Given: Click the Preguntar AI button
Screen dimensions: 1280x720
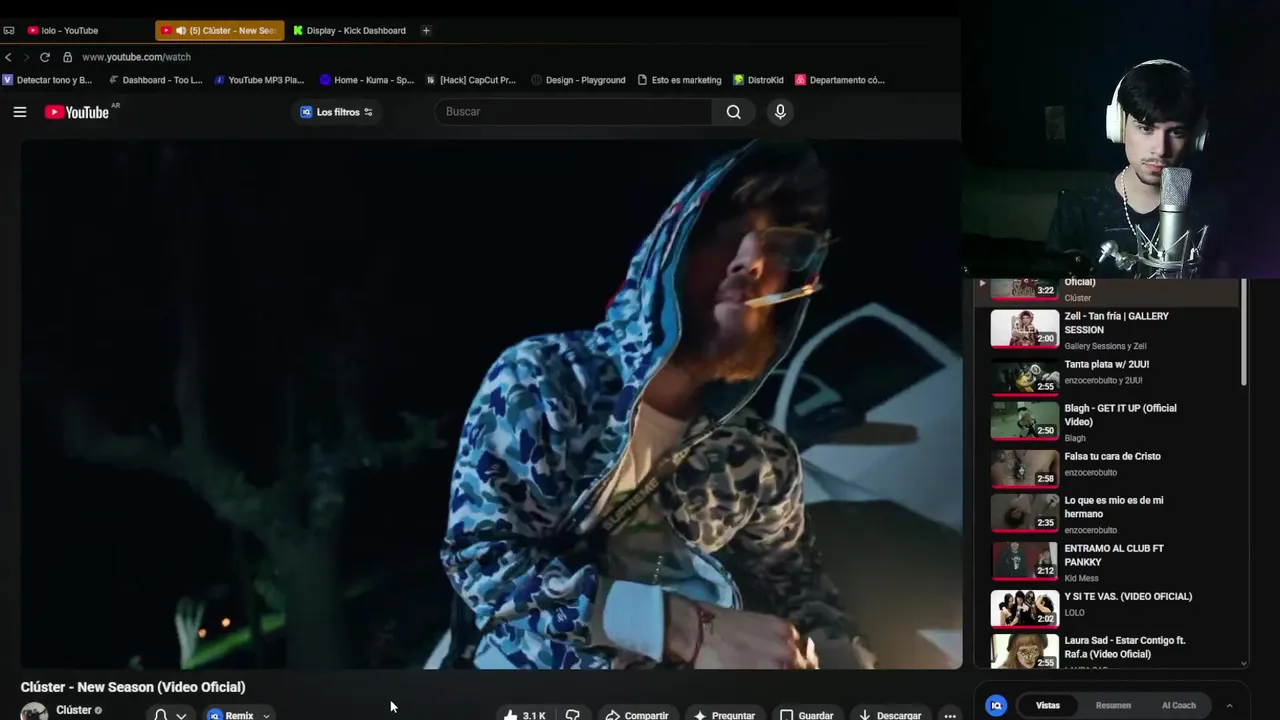Looking at the screenshot, I should point(724,715).
